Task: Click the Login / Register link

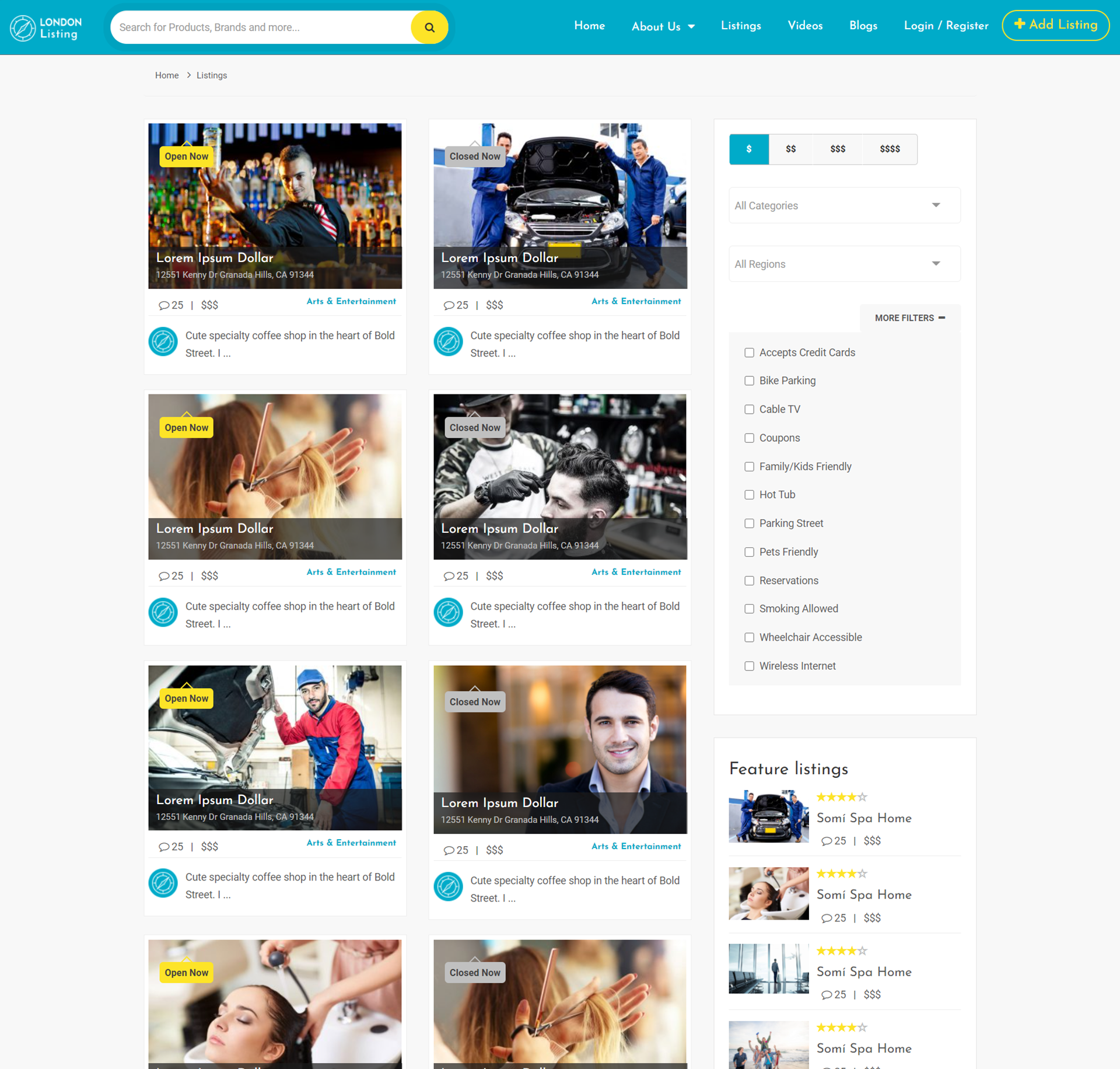Action: click(946, 26)
